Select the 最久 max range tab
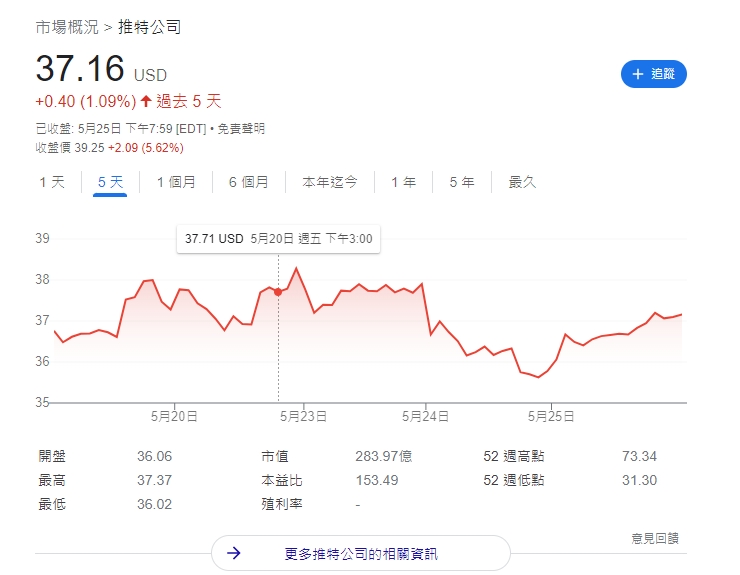 (522, 182)
